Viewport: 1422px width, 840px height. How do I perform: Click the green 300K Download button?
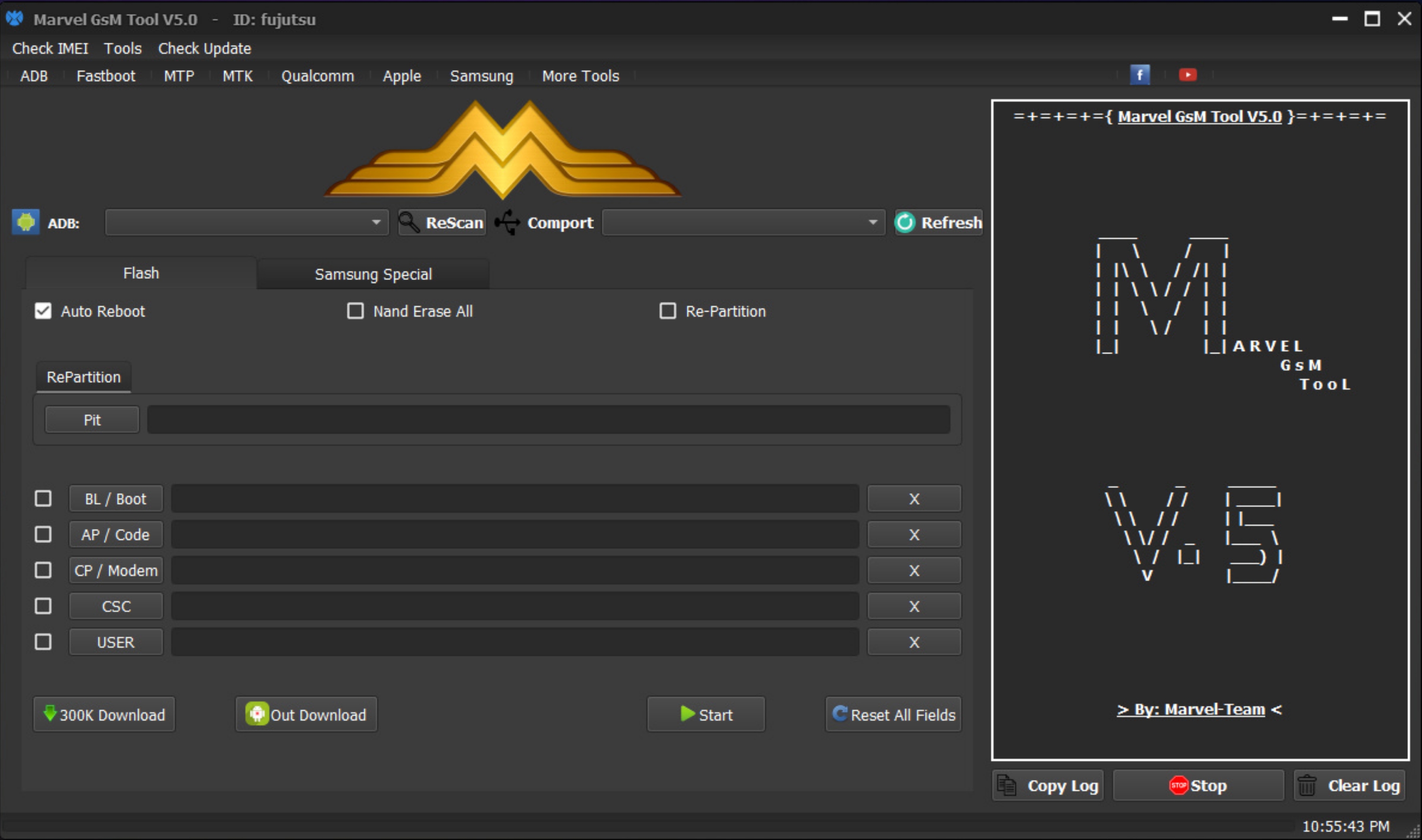pos(104,715)
